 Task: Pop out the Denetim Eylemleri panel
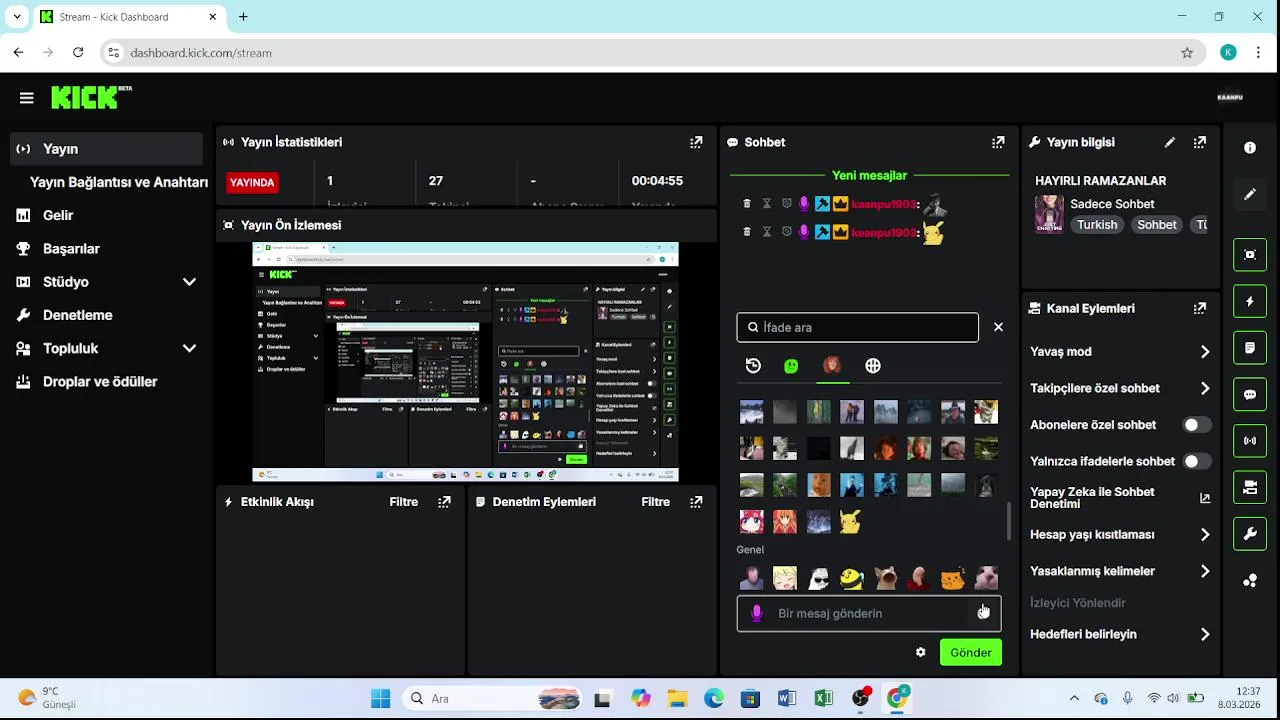pyautogui.click(x=696, y=502)
